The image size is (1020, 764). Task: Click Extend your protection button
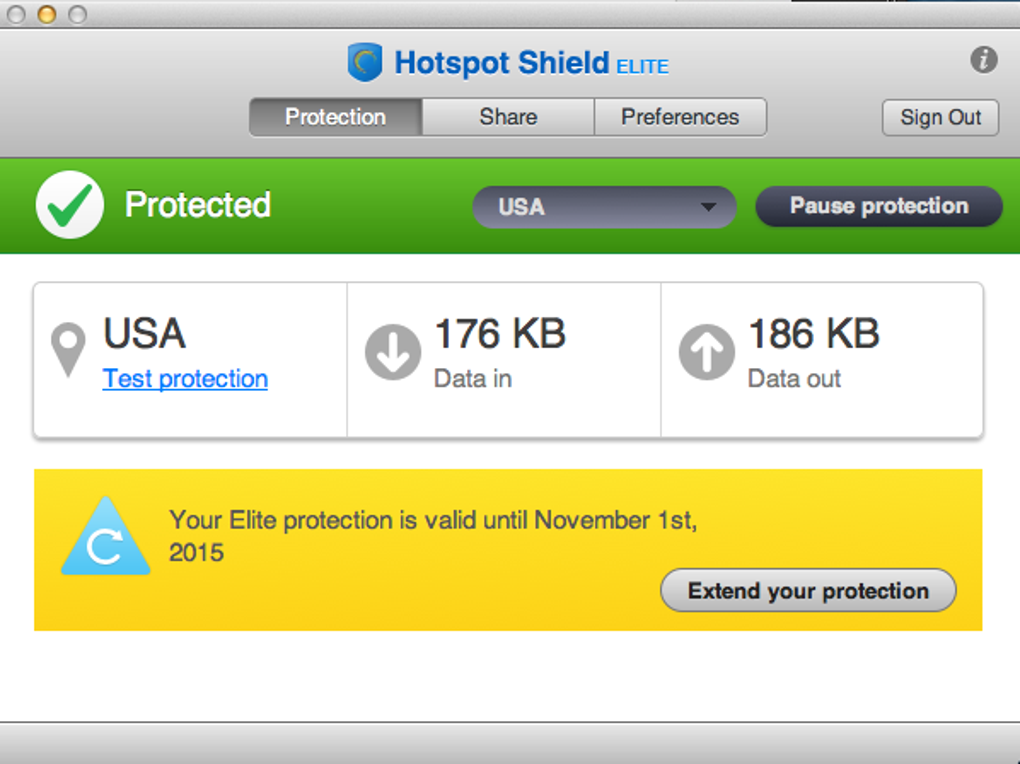pos(808,591)
